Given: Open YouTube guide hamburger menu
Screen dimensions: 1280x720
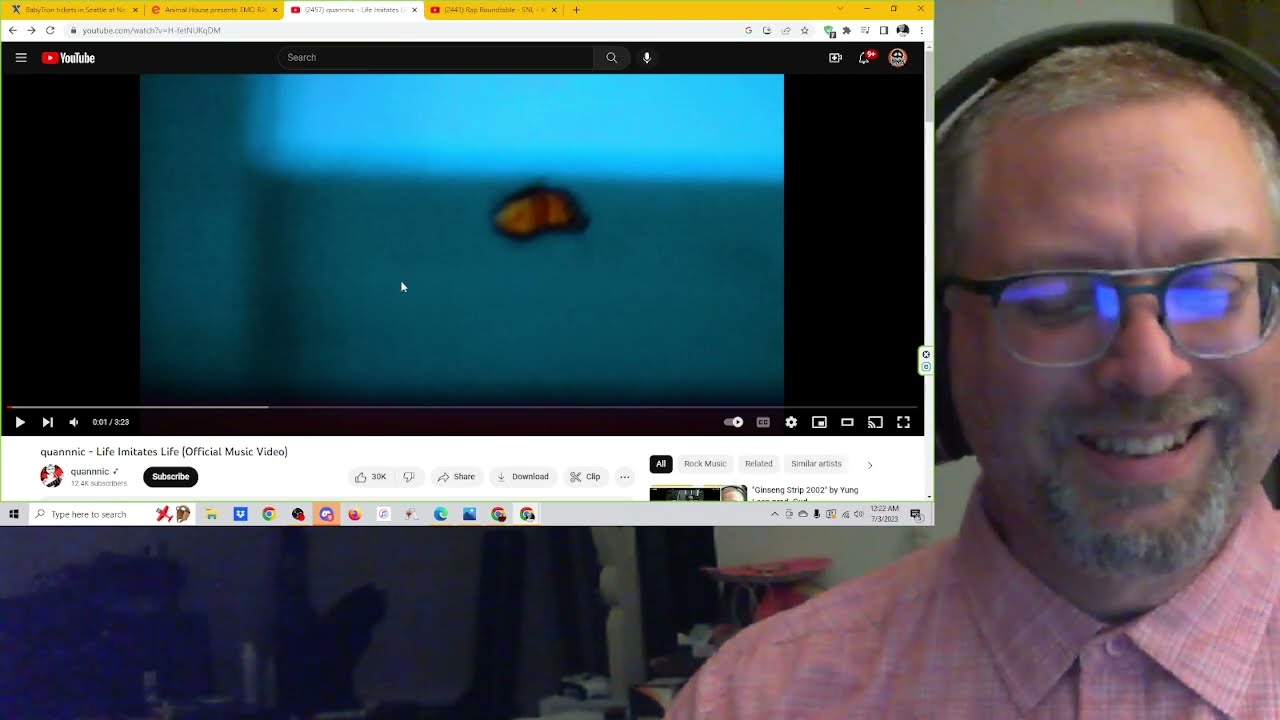Looking at the screenshot, I should tap(21, 58).
